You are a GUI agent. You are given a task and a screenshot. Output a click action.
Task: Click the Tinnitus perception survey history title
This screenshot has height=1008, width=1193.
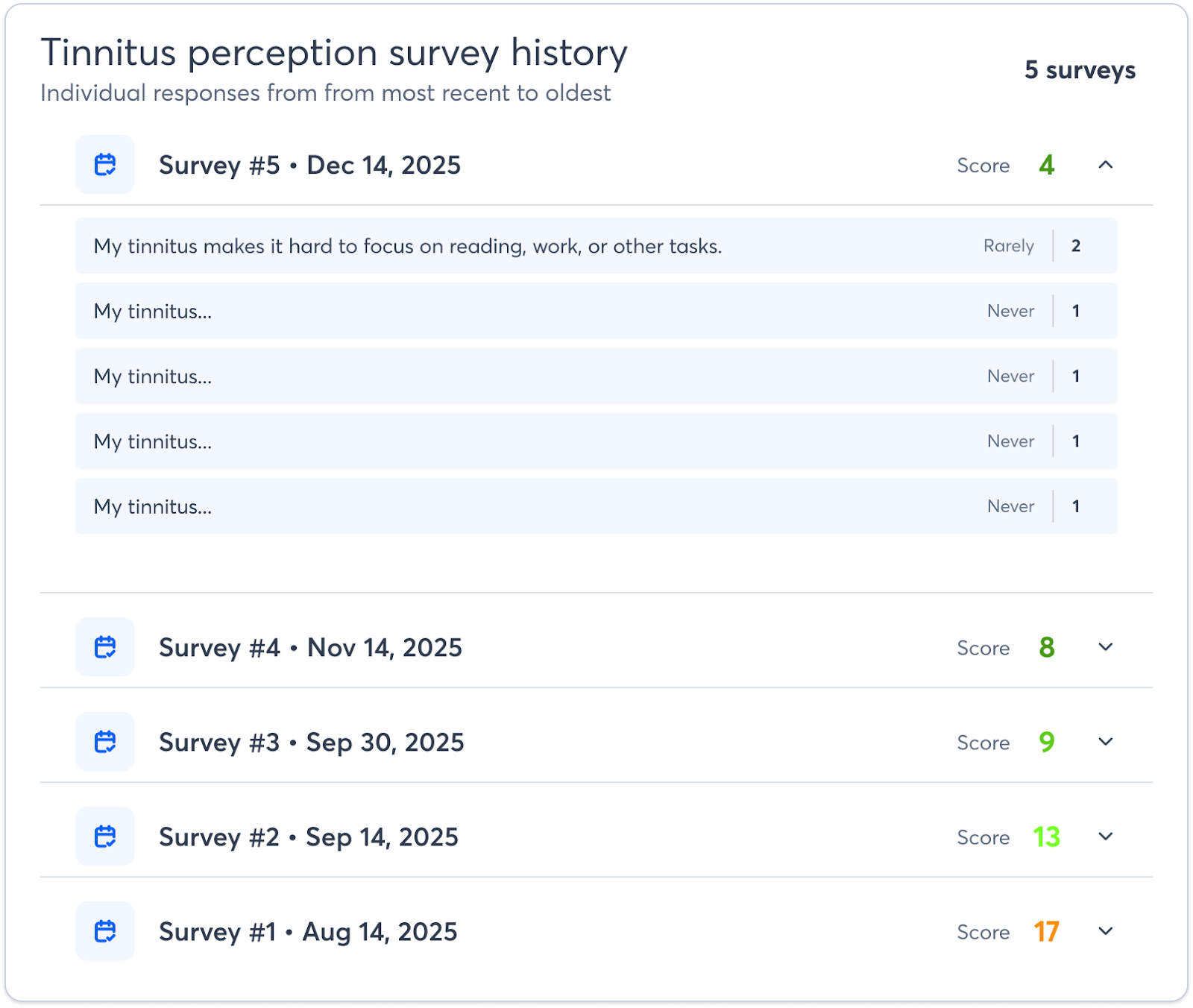(x=334, y=52)
